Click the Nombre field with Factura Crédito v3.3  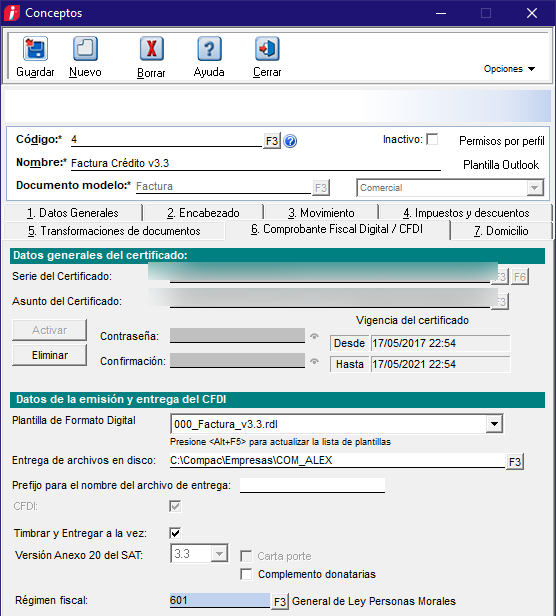(255, 163)
